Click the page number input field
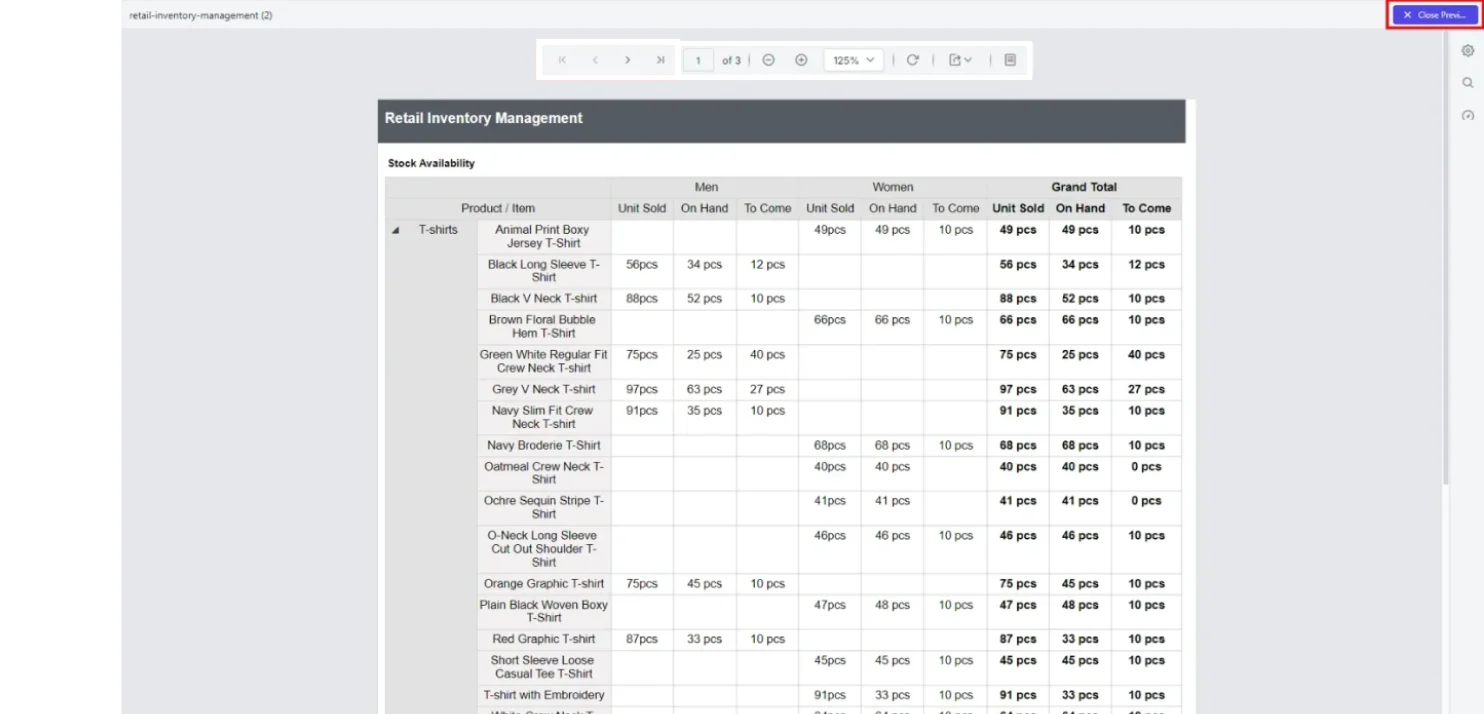This screenshot has width=1484, height=714. pyautogui.click(x=697, y=59)
